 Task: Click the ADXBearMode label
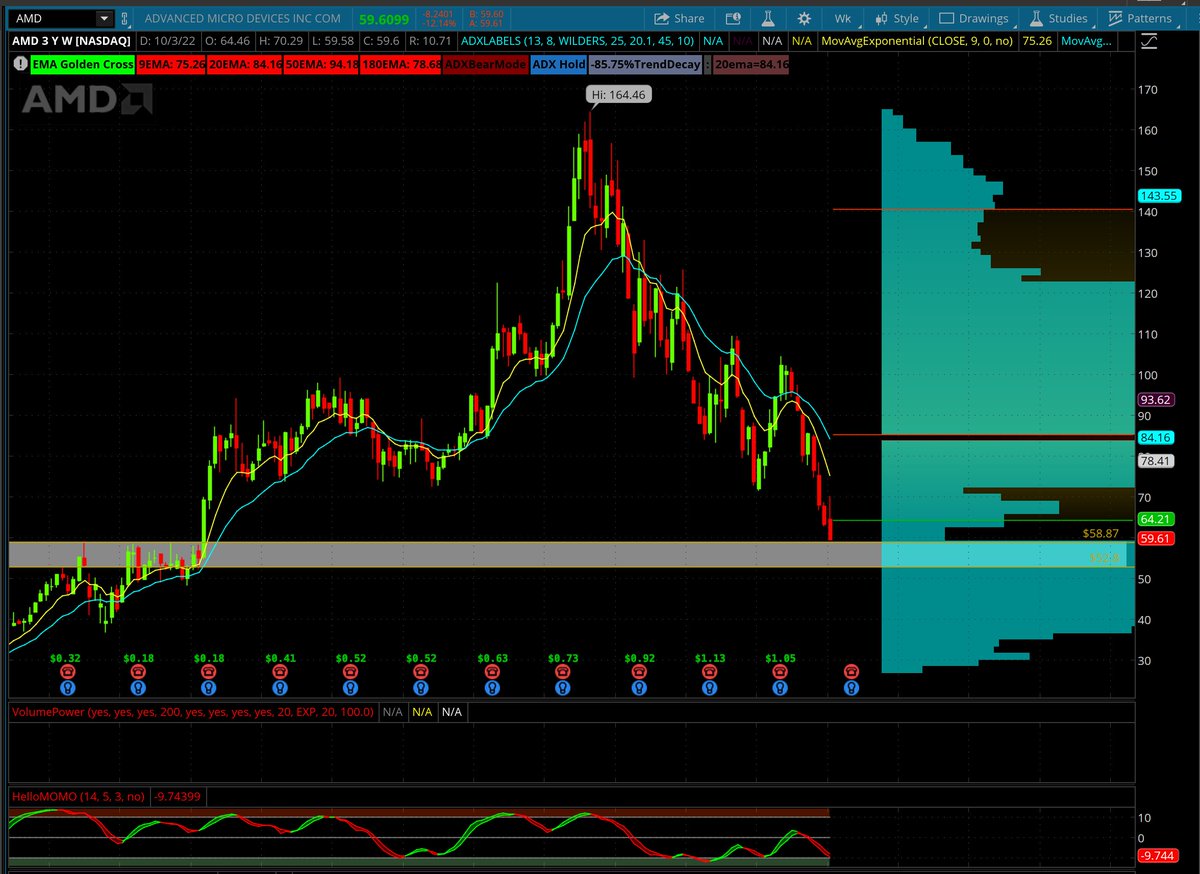(485, 64)
